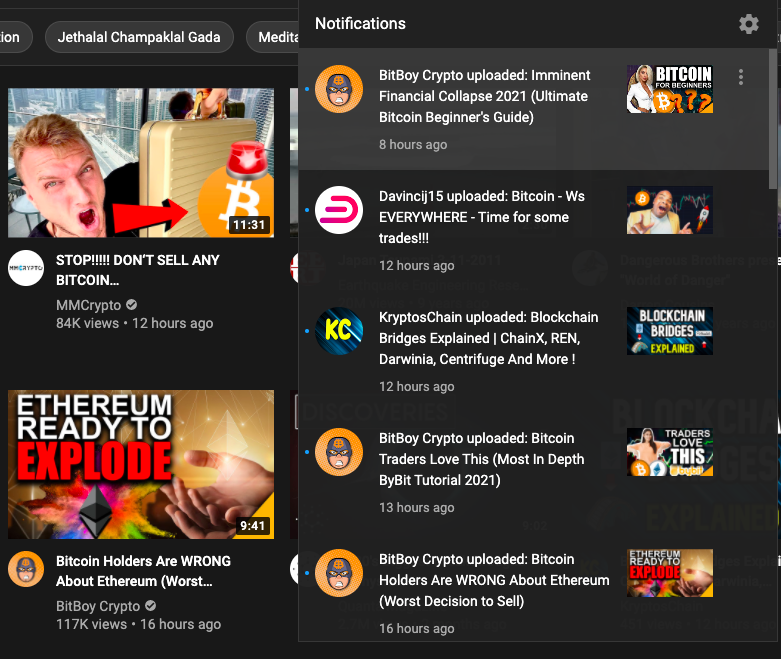Click Davincij15 channel avatar in notifications
Image resolution: width=781 pixels, height=659 pixels.
click(339, 210)
